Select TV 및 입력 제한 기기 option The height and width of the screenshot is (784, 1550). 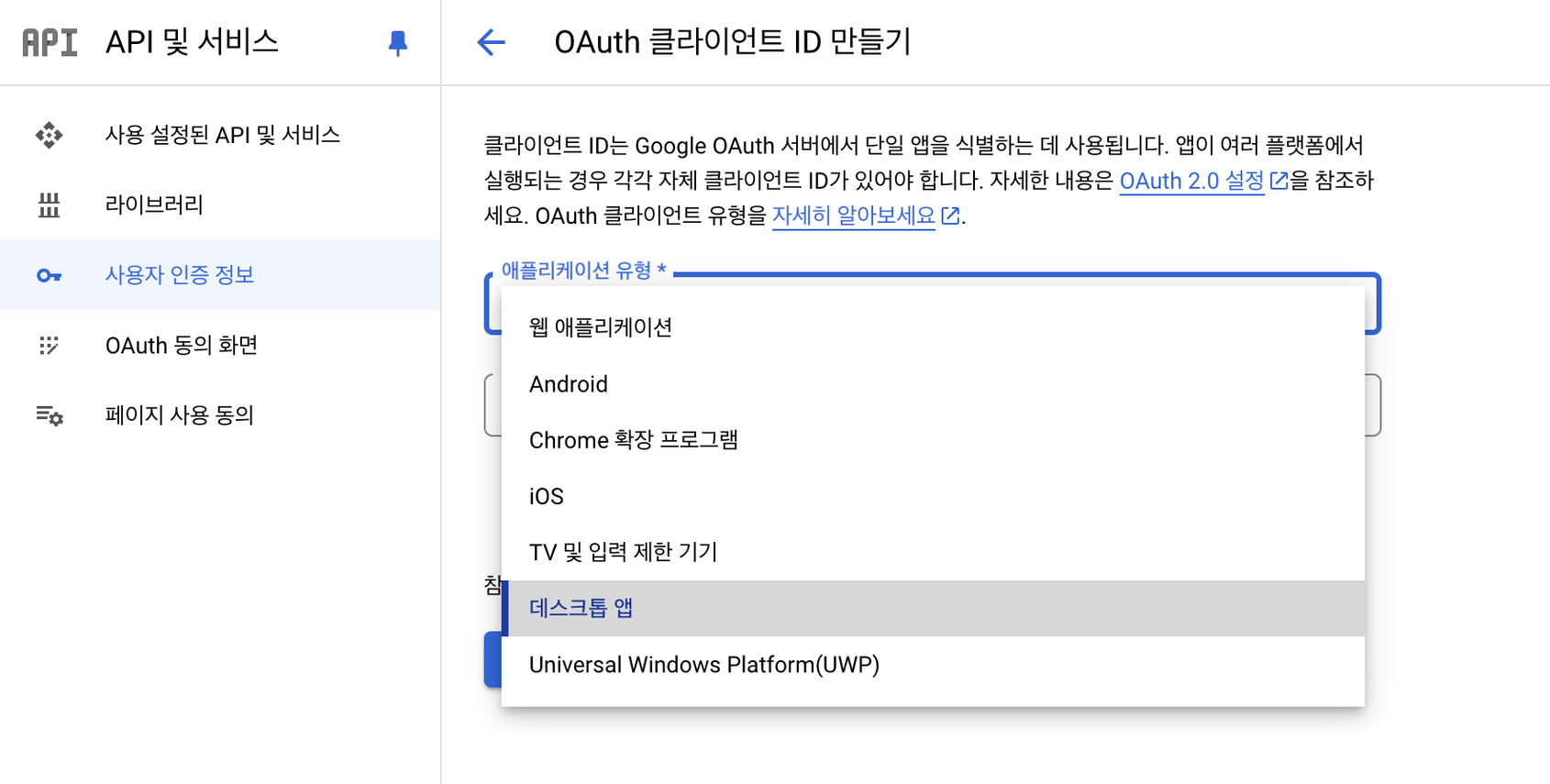pos(624,552)
